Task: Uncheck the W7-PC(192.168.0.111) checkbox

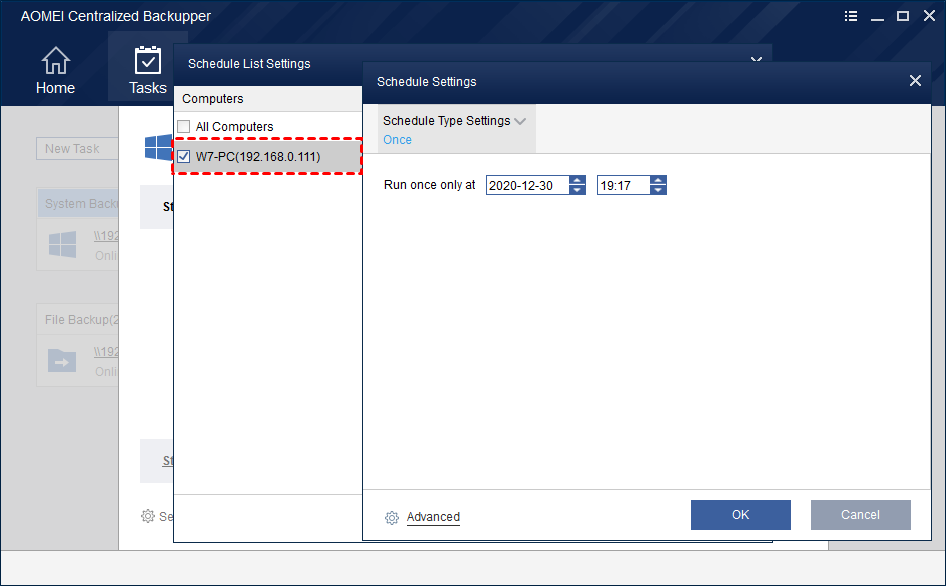Action: 184,157
